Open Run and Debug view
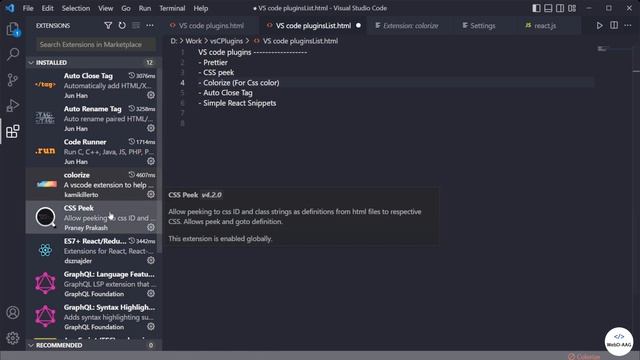Viewport: 640px width, 360px height. (x=13, y=106)
